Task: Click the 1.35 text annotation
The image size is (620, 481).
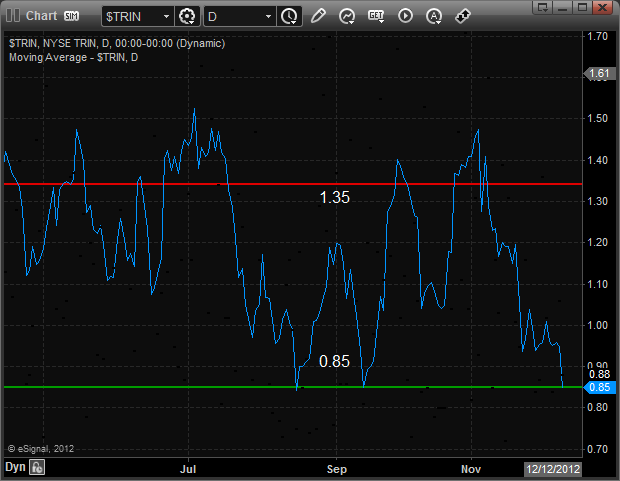Action: (335, 197)
